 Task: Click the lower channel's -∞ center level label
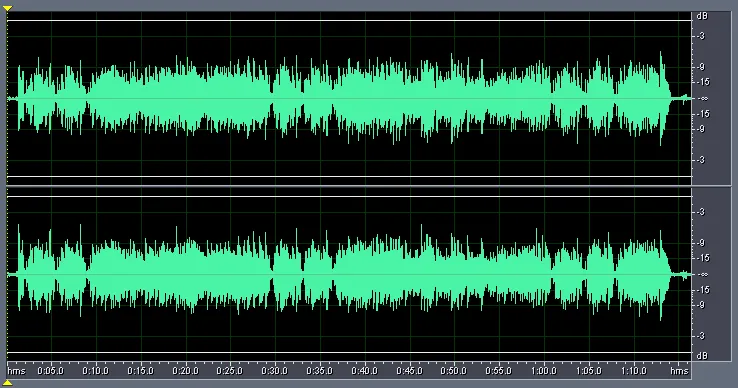click(703, 275)
